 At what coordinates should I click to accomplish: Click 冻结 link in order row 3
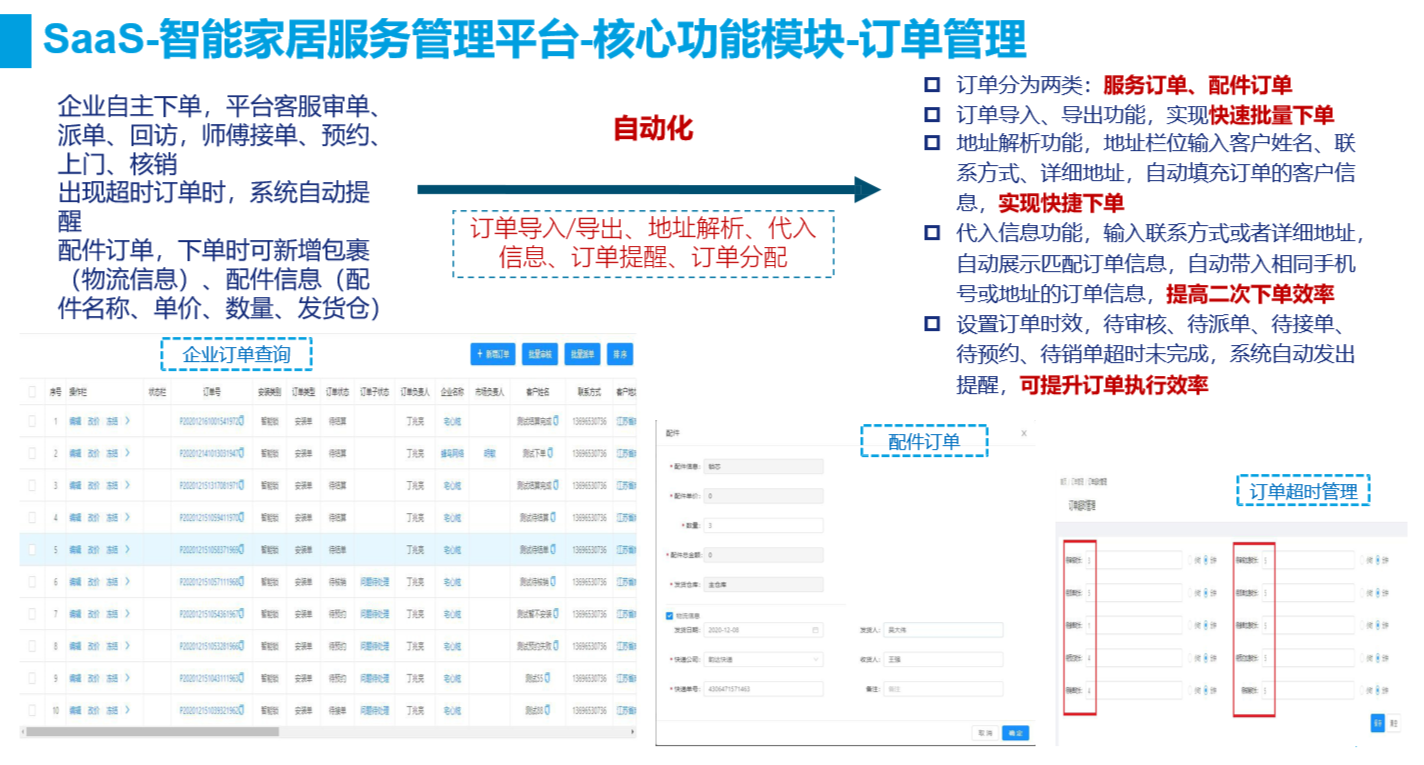112,485
